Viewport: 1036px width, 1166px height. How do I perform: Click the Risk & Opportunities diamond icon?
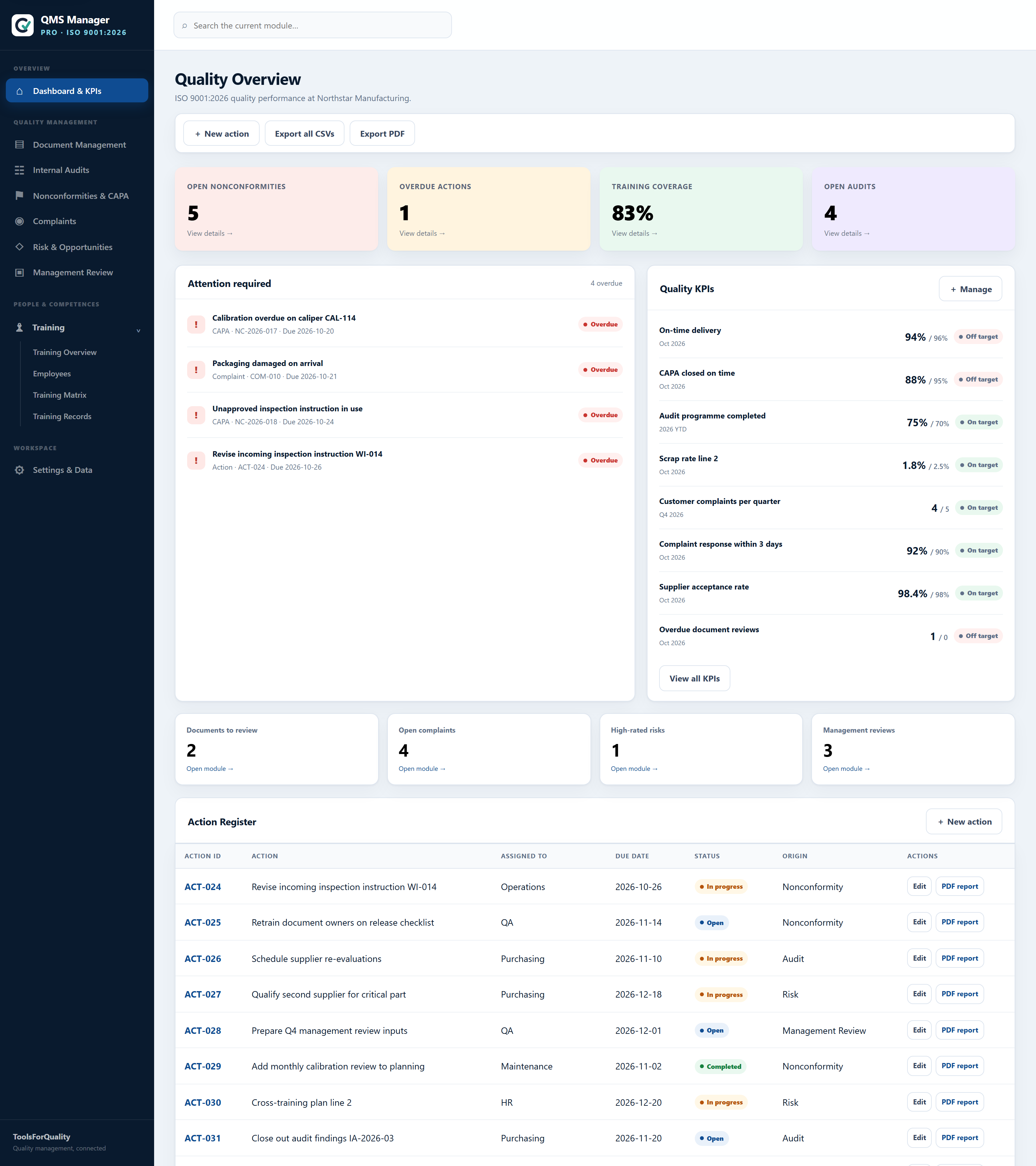(x=19, y=247)
